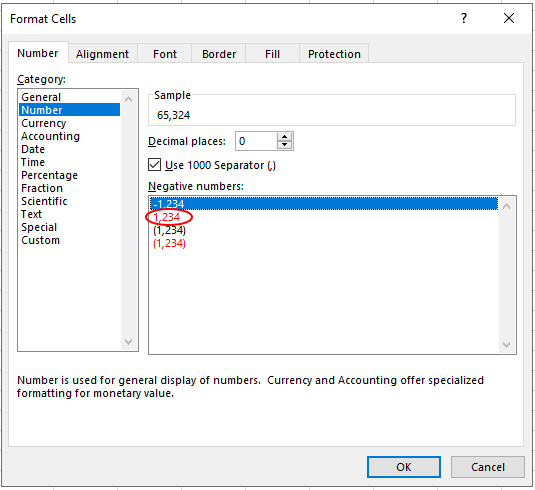Select the circled red 1,234 format

(x=167, y=217)
